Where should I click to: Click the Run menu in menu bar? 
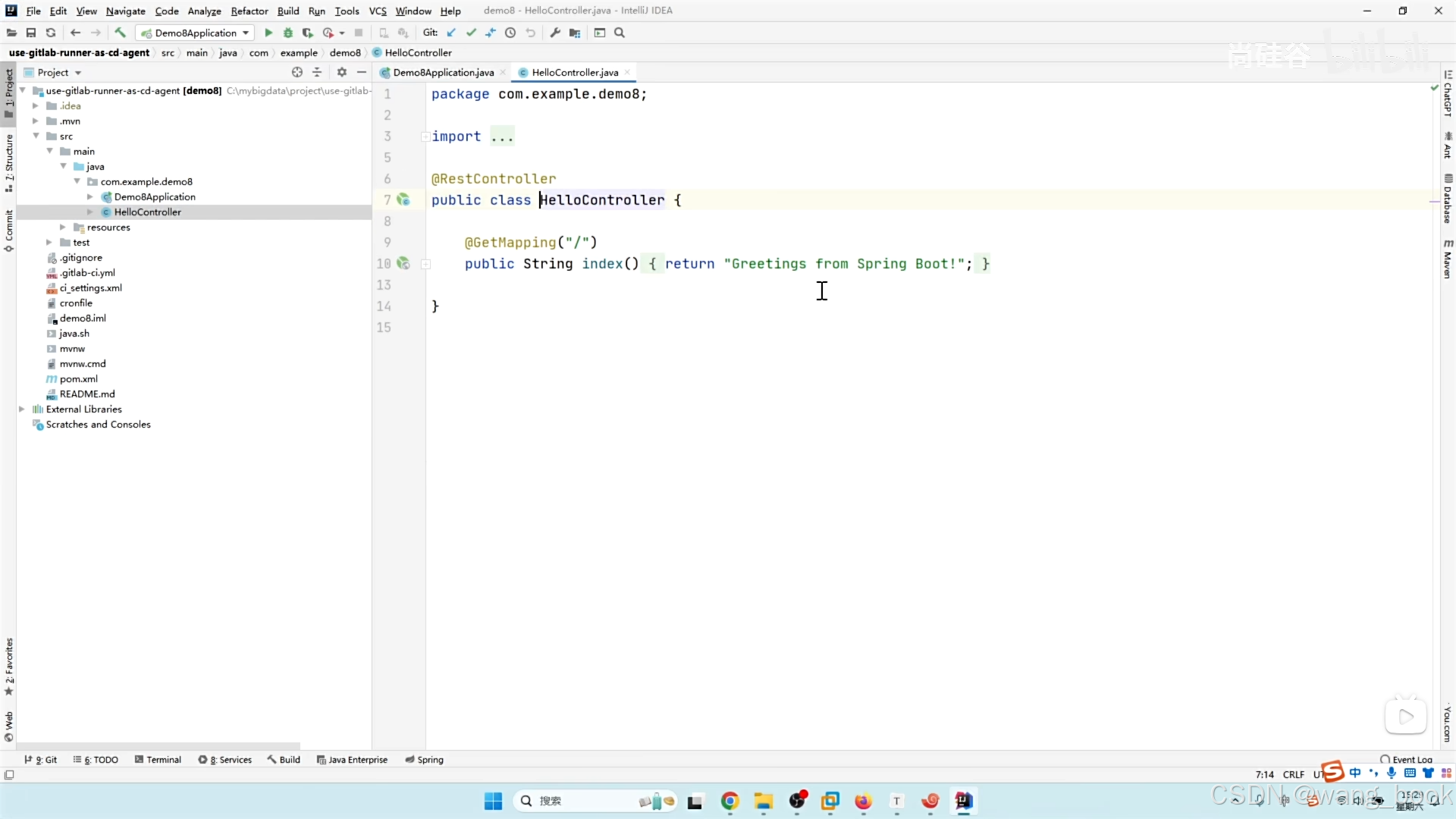315,10
